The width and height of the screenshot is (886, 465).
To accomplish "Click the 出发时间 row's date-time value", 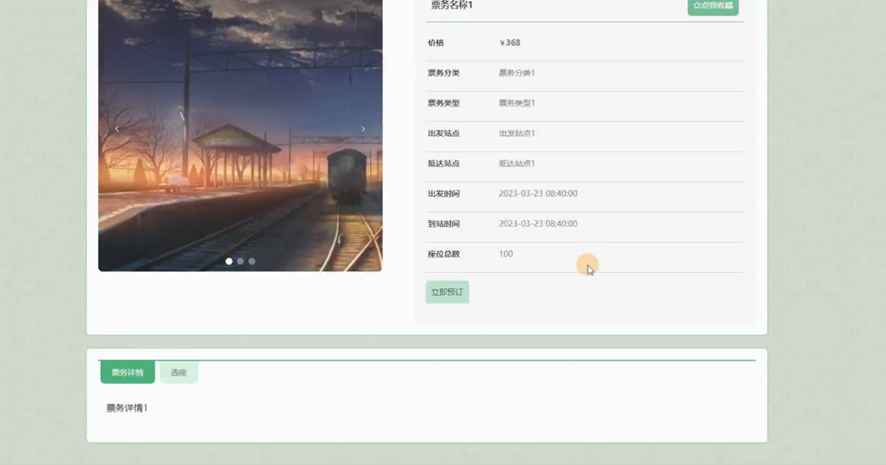I will click(538, 193).
